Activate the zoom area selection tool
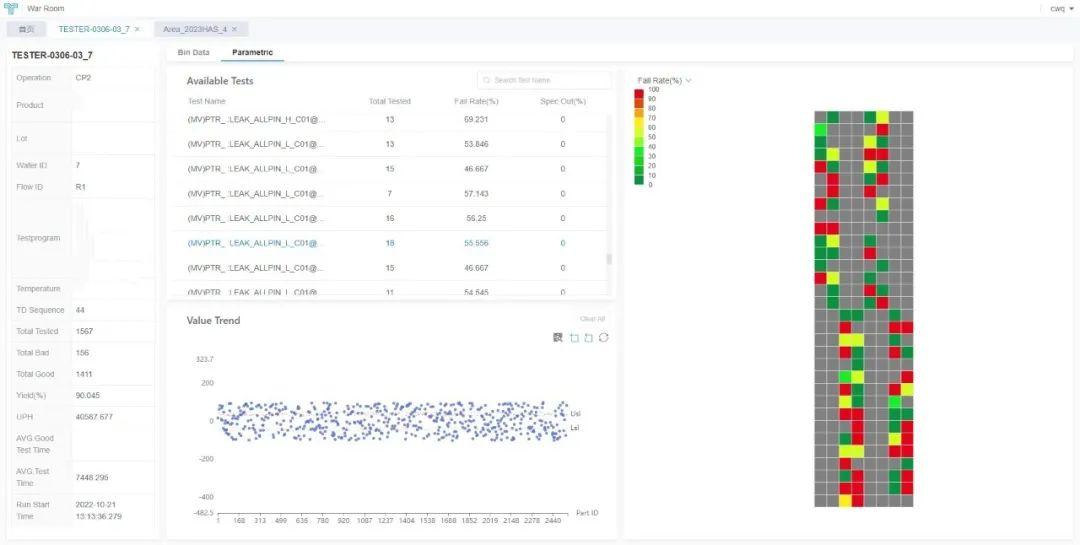The width and height of the screenshot is (1080, 545). tap(574, 338)
